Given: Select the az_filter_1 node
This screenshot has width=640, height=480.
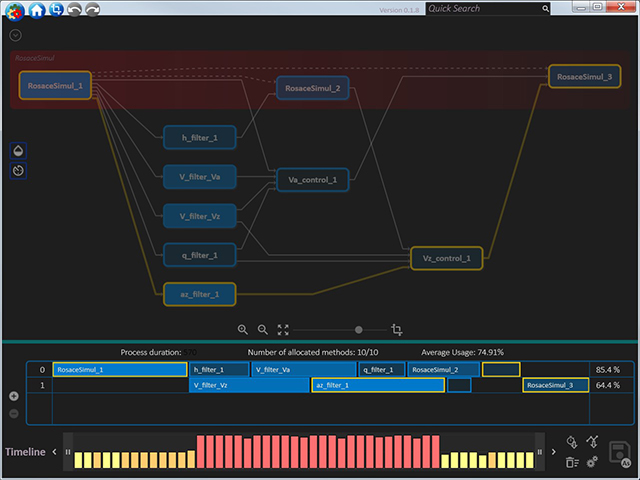Looking at the screenshot, I should [x=200, y=294].
